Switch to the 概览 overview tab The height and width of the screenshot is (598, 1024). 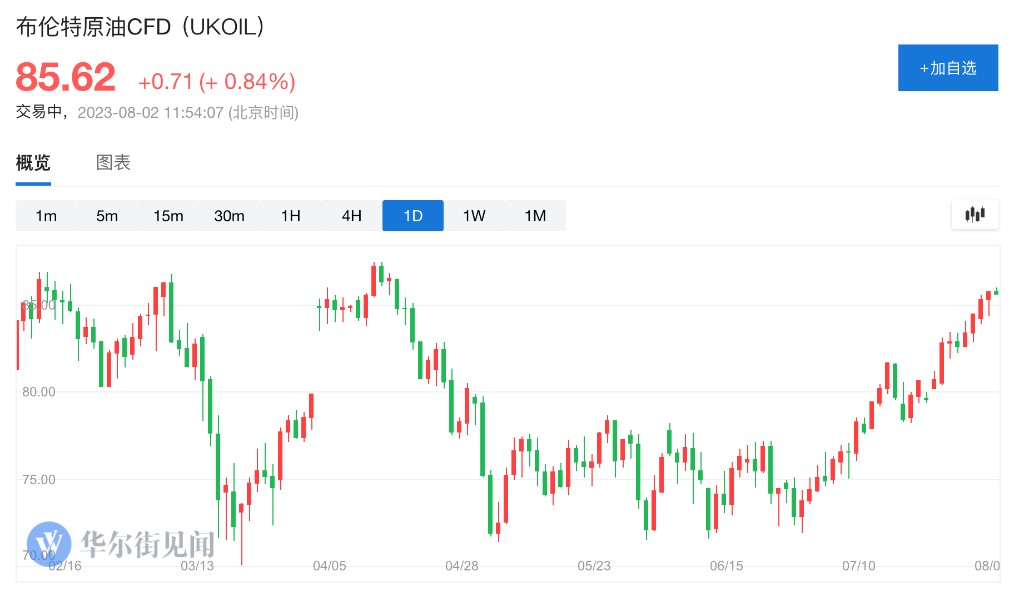[33, 163]
